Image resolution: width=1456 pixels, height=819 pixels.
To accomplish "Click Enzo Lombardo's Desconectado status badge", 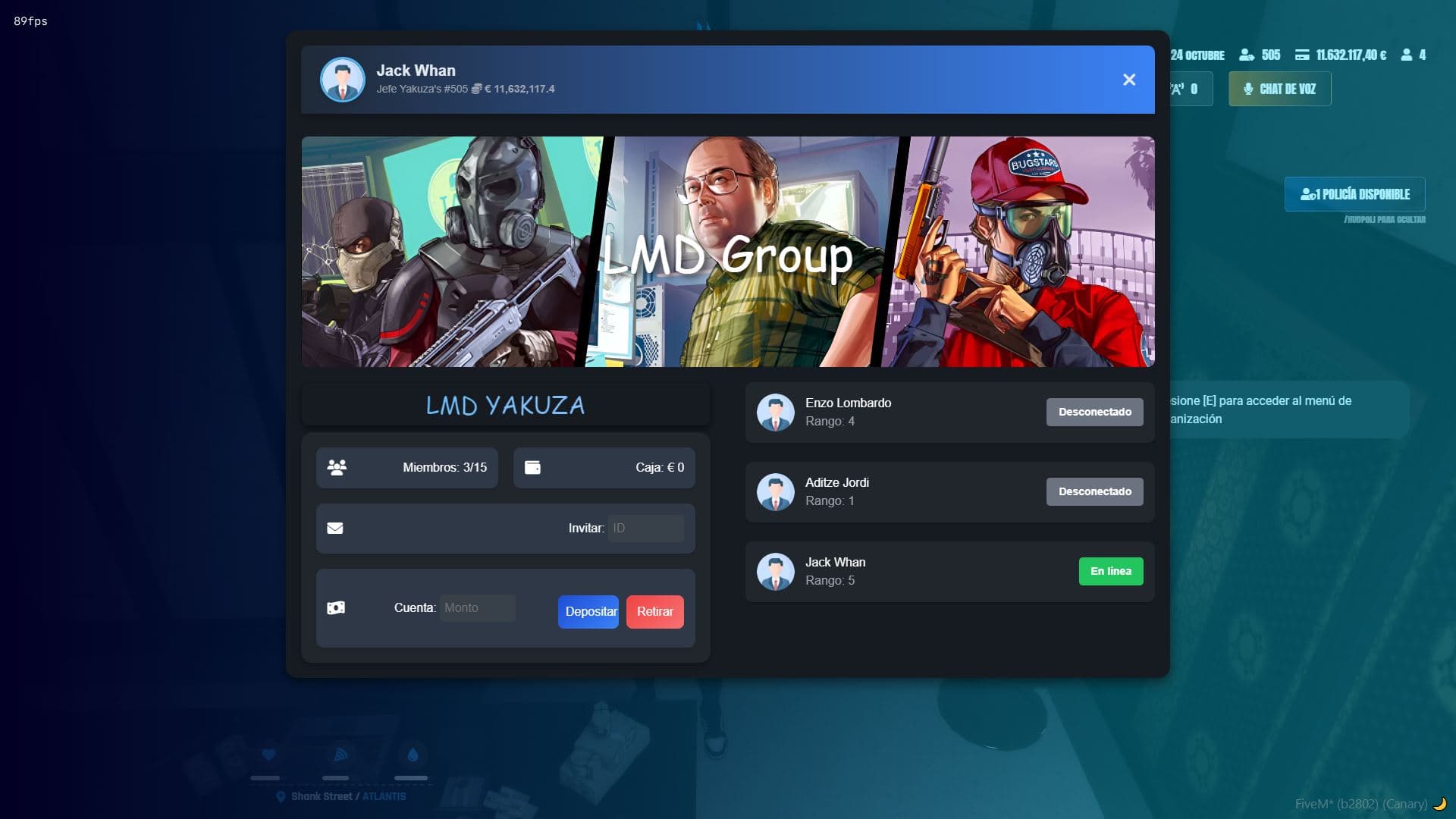I will [x=1094, y=412].
